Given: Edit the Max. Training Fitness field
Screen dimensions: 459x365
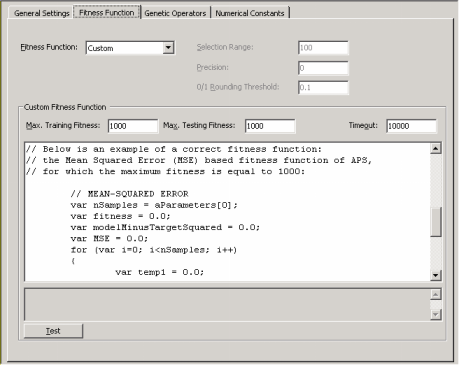Looking at the screenshot, I should pos(133,126).
